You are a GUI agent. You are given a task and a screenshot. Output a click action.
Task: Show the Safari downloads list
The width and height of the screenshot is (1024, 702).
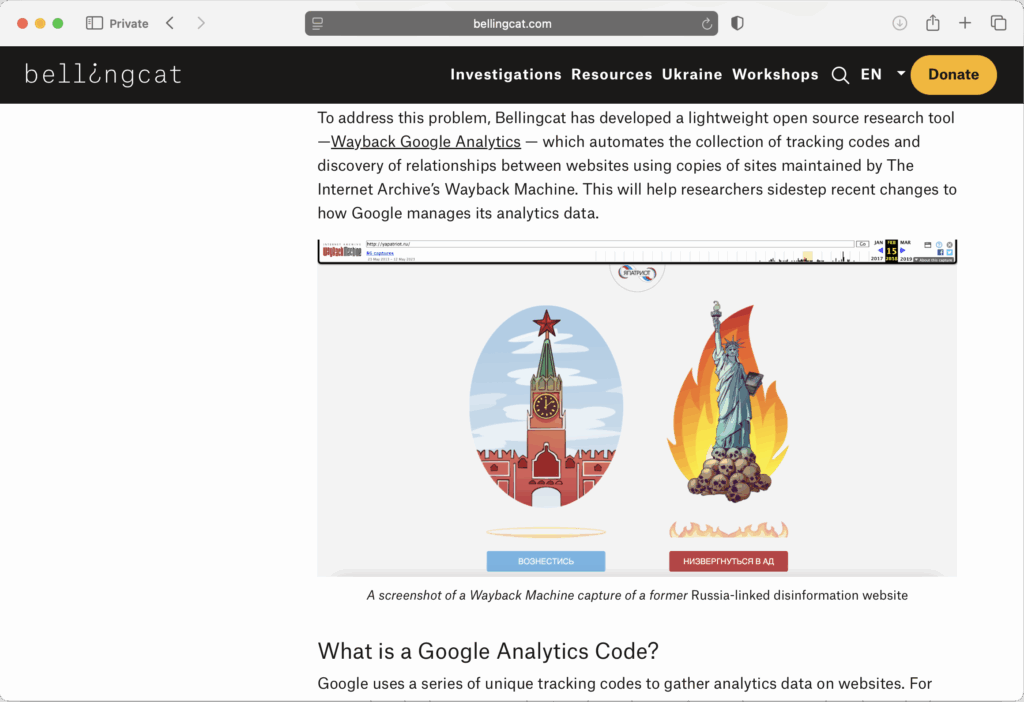(899, 23)
